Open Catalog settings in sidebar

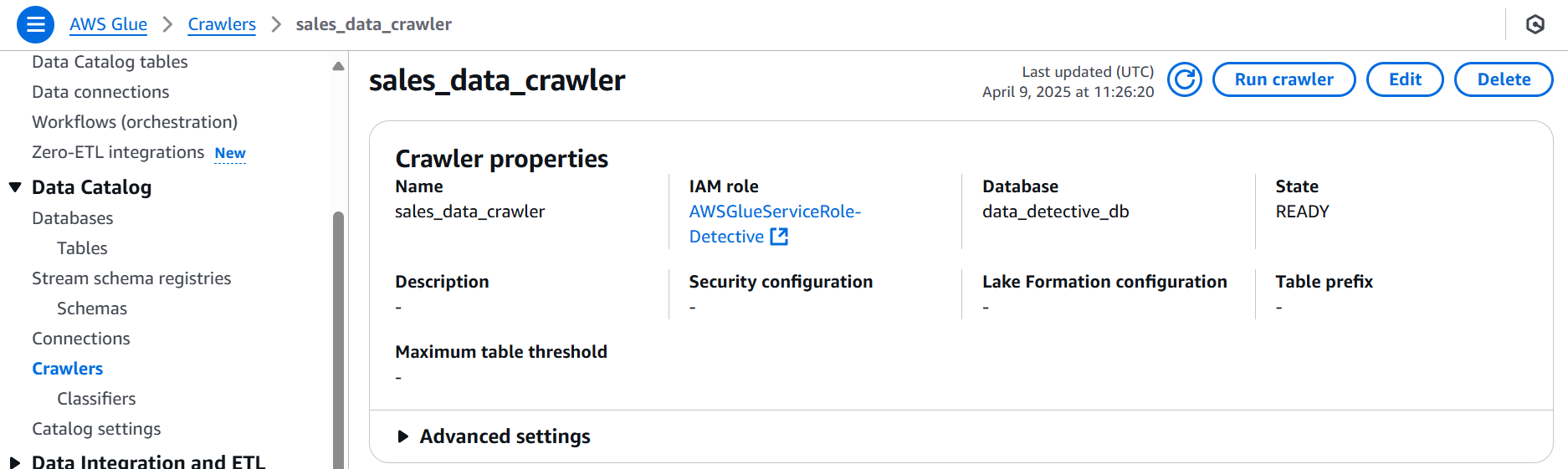[96, 429]
